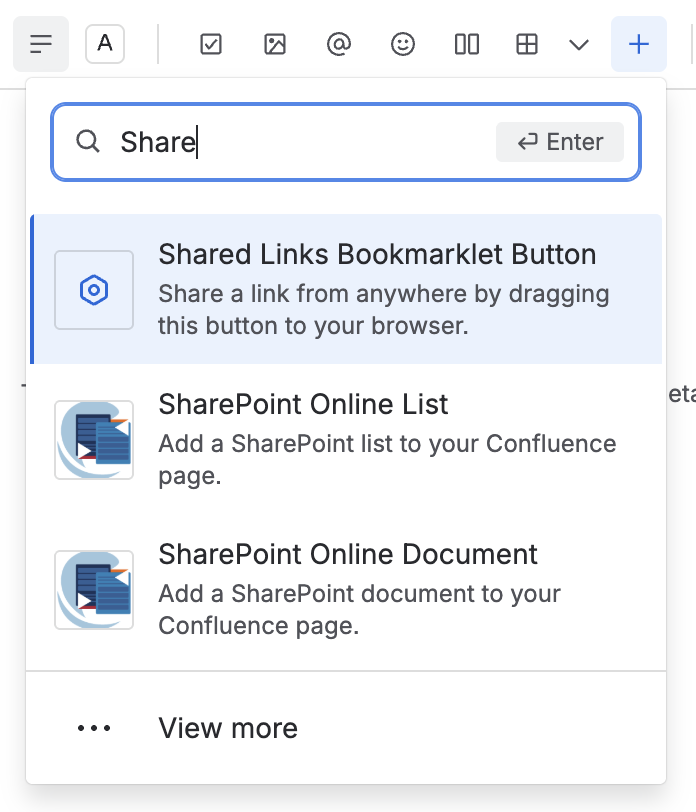This screenshot has height=812, width=696.
Task: Click the Shared Links Bookmarklet hexagon icon
Action: pos(94,290)
